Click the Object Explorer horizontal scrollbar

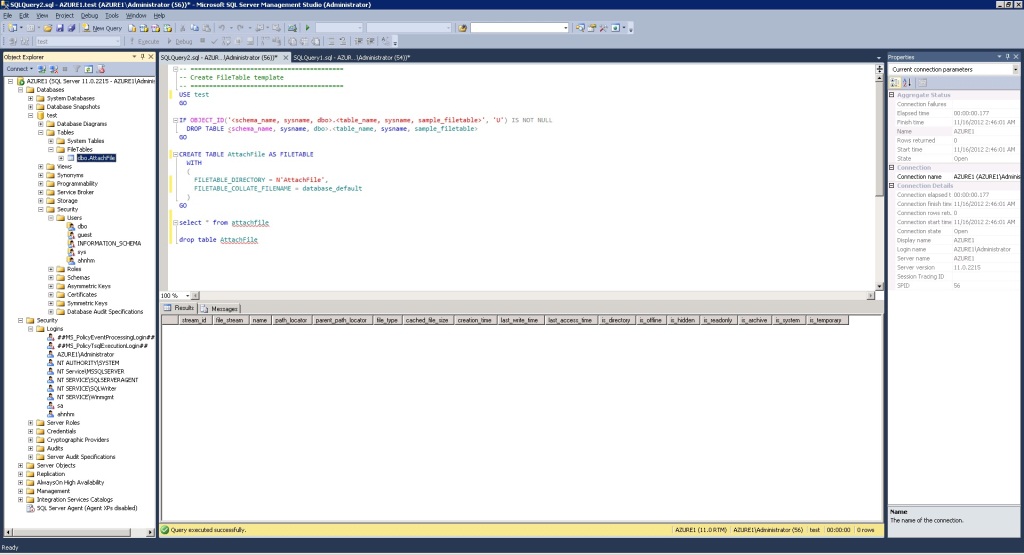point(77,532)
